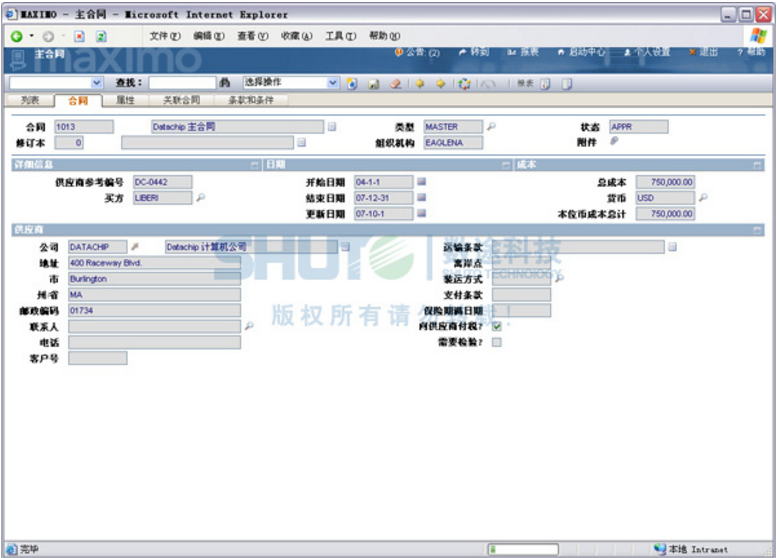Click the status bar loading progress bar

(523, 549)
